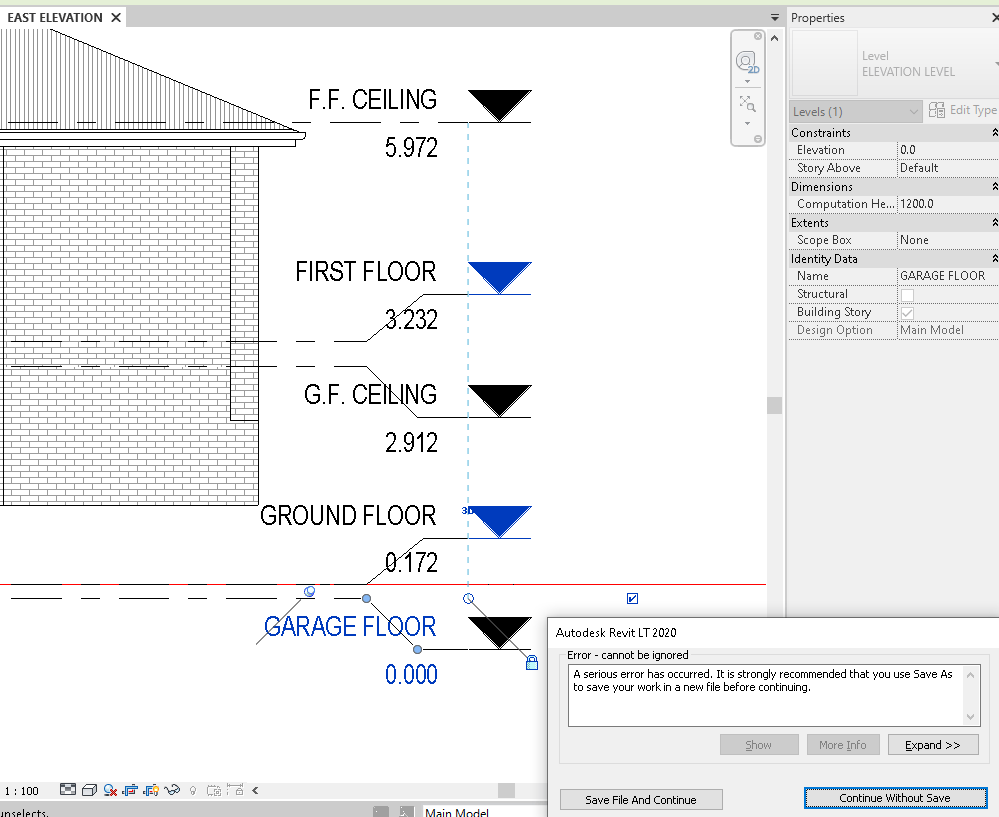
Task: Turn on Reveal Hidden Elements lightbulb
Action: coord(192,791)
